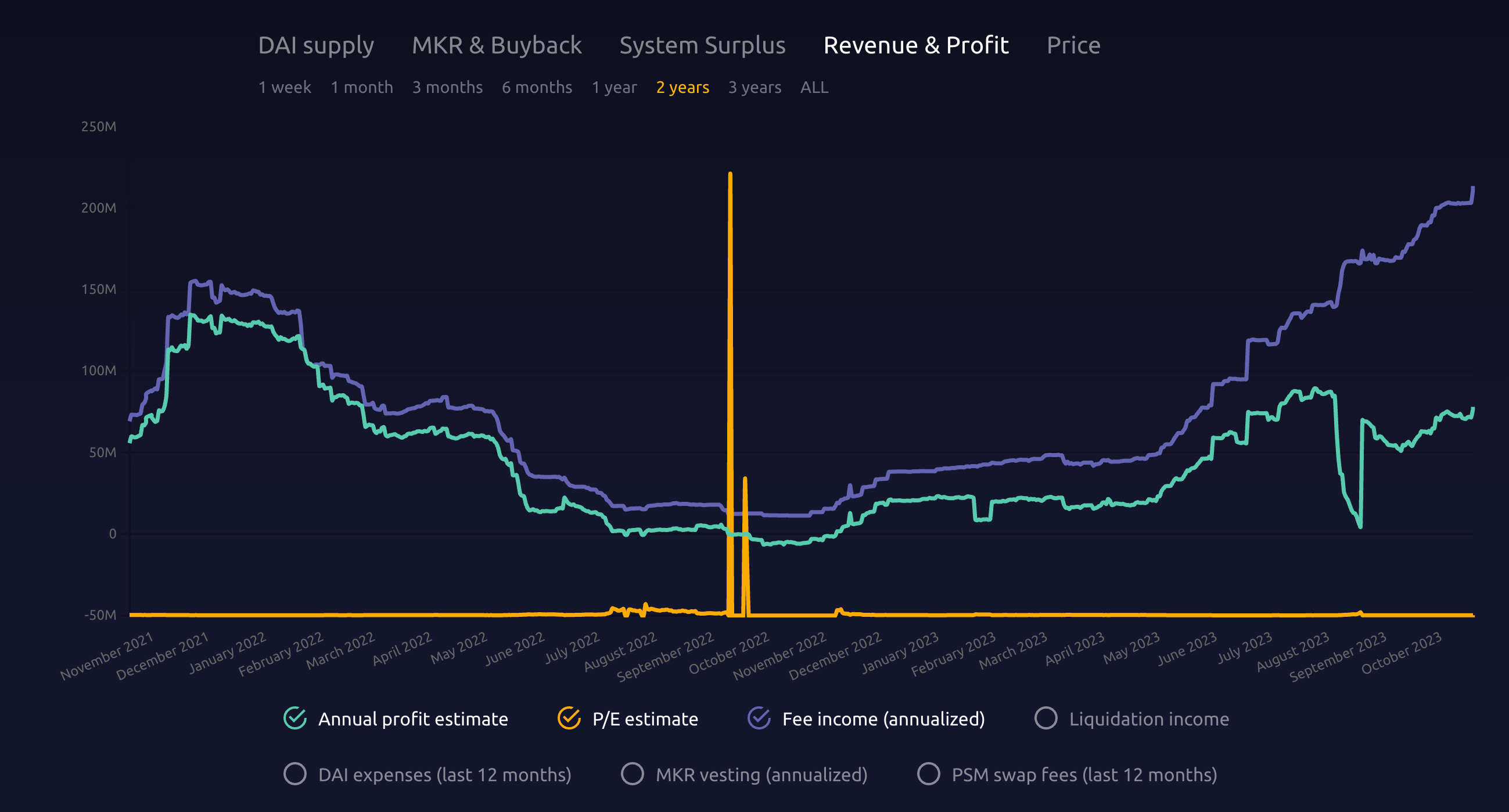
Task: Enable the Liquidation income circle icon
Action: (1045, 718)
